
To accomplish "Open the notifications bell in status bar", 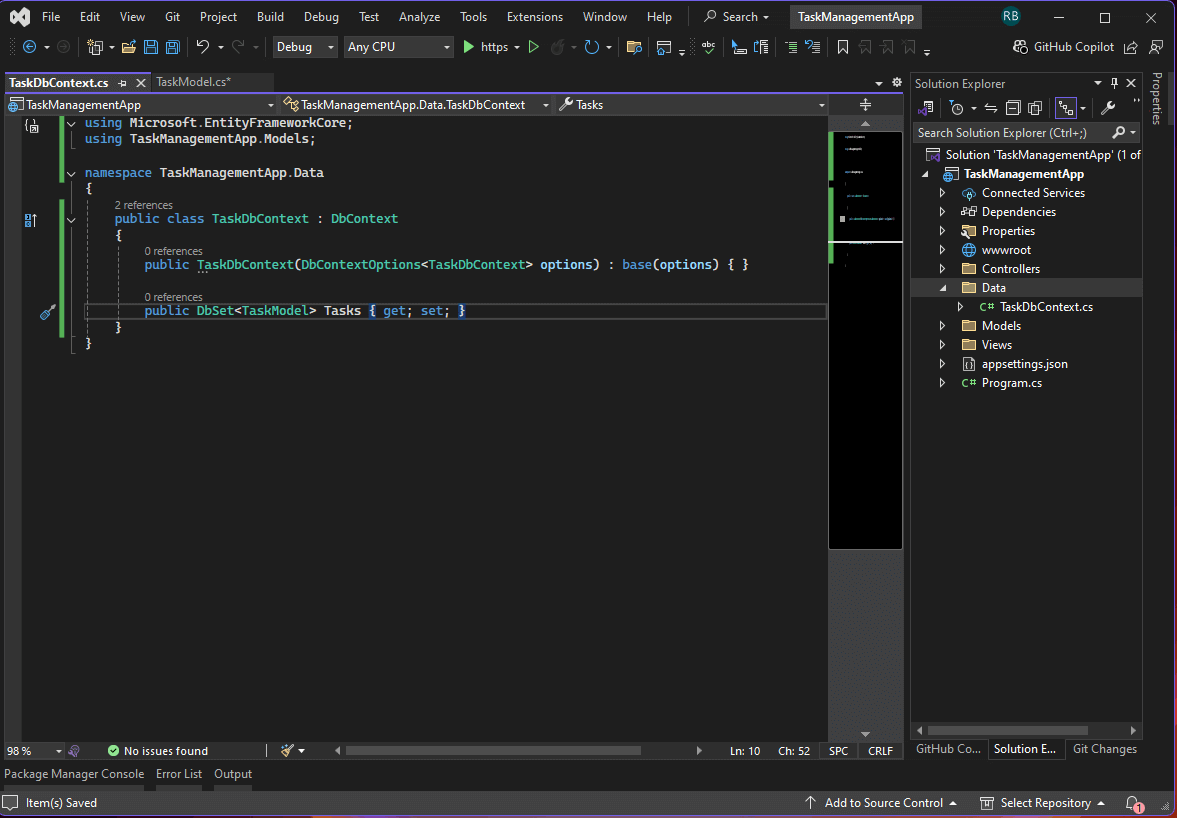I will pyautogui.click(x=1133, y=803).
